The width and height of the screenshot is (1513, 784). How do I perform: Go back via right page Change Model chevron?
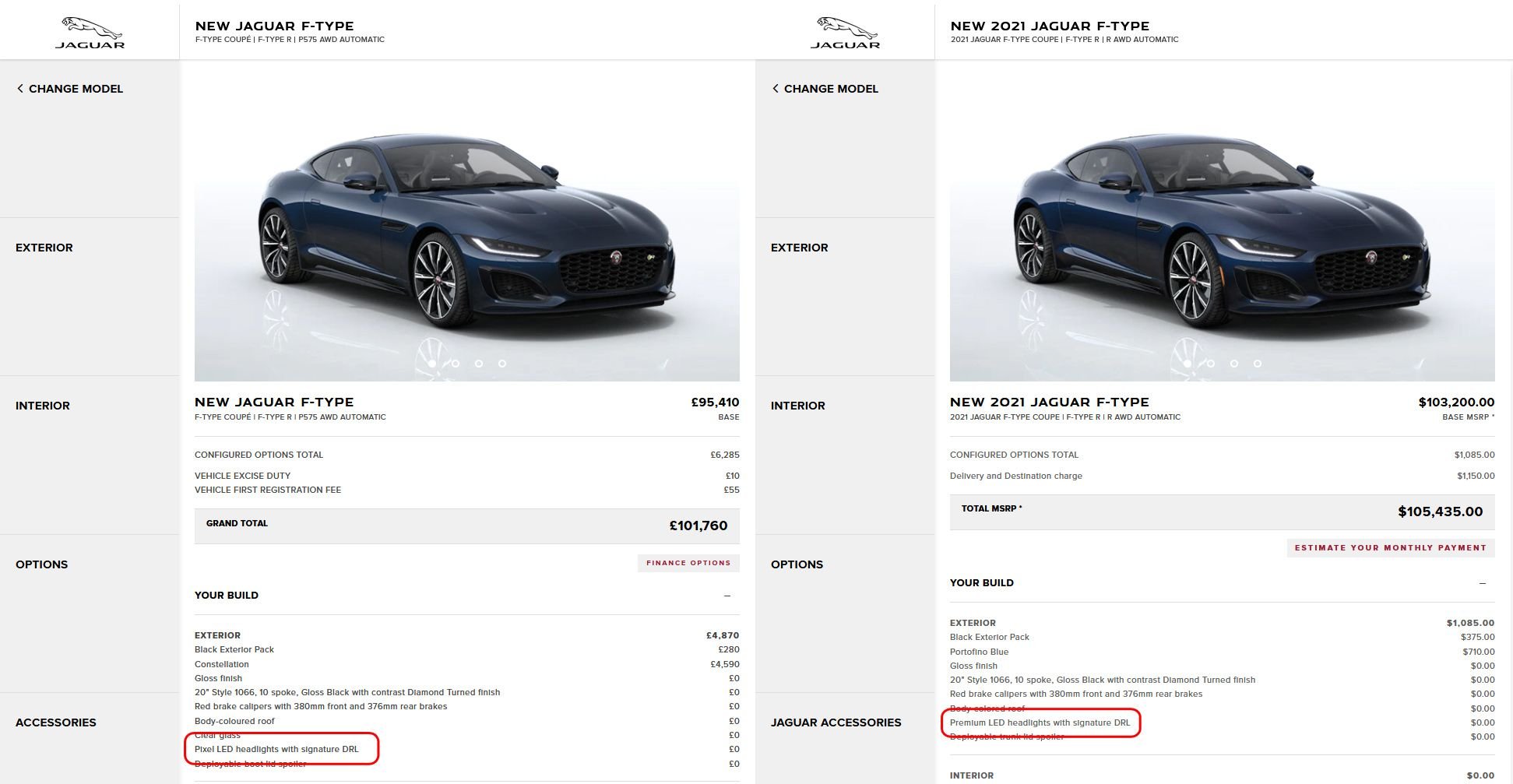(776, 89)
